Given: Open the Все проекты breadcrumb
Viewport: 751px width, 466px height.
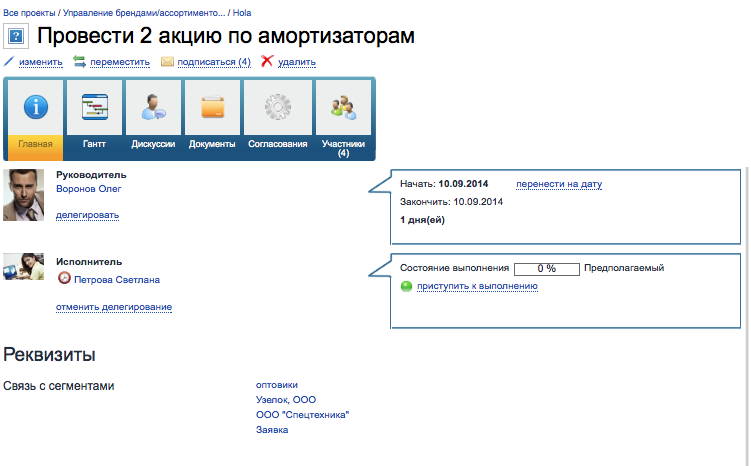Looking at the screenshot, I should tap(29, 13).
